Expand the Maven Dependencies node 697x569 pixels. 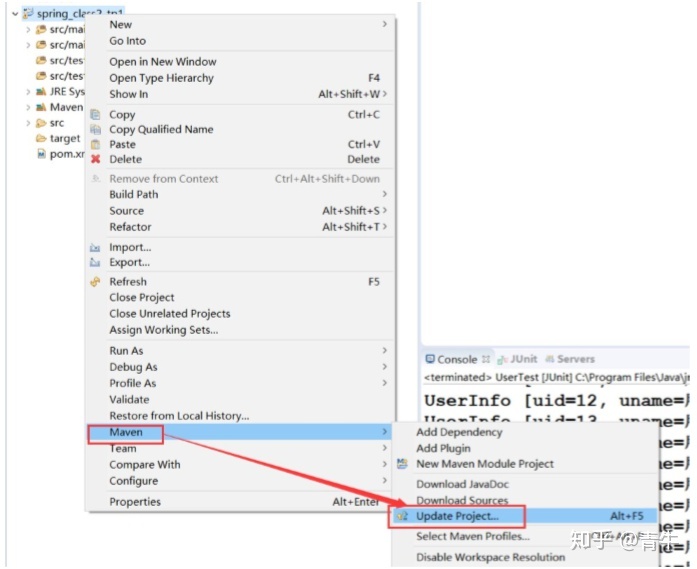(x=28, y=107)
